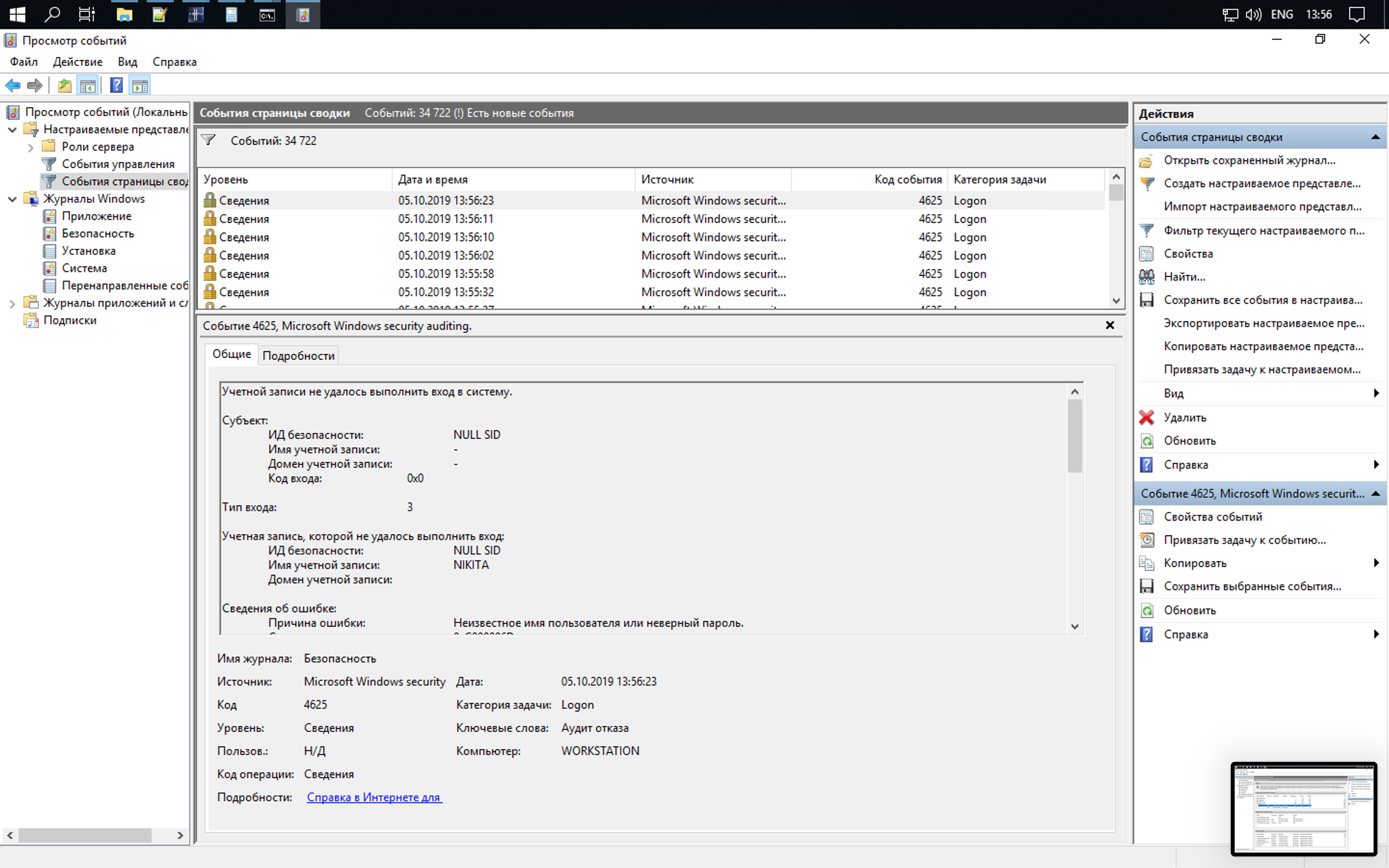Viewport: 1389px width, 868px height.
Task: Select the event logged at 05.10.2019 13:56:02
Action: pos(651,256)
